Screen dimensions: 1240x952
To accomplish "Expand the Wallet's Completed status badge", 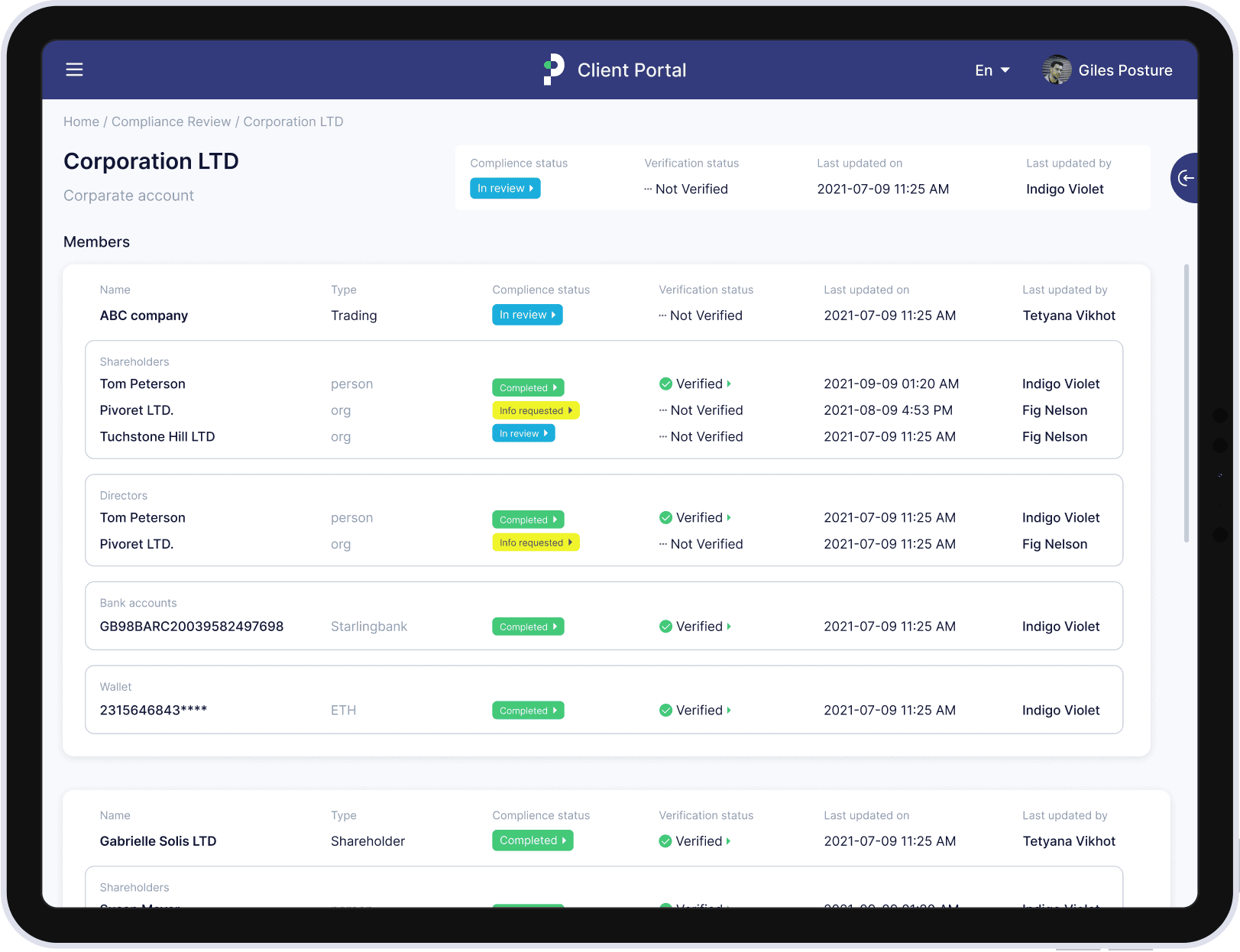I will coord(528,710).
